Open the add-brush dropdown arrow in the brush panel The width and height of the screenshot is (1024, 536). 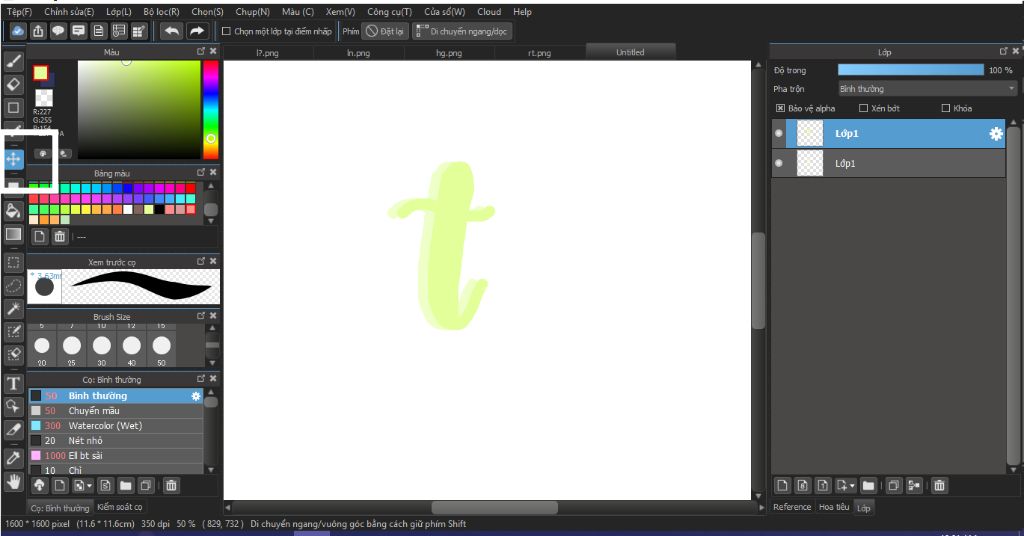[x=89, y=486]
